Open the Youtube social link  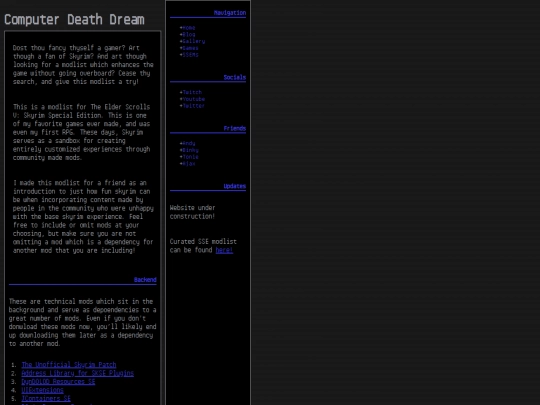coord(194,99)
